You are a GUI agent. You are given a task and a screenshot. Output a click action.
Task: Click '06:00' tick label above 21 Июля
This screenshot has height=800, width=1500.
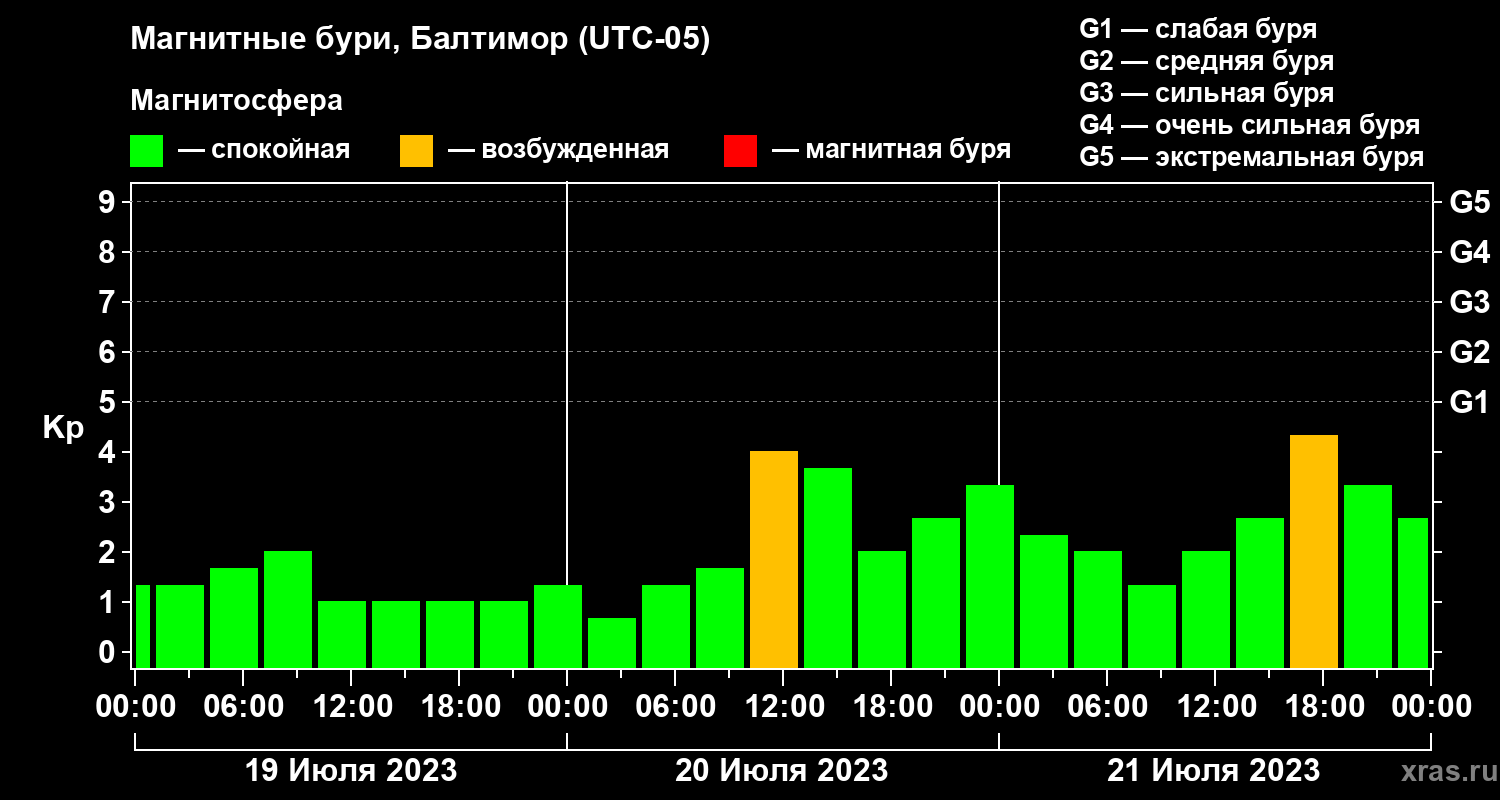coord(1107,707)
